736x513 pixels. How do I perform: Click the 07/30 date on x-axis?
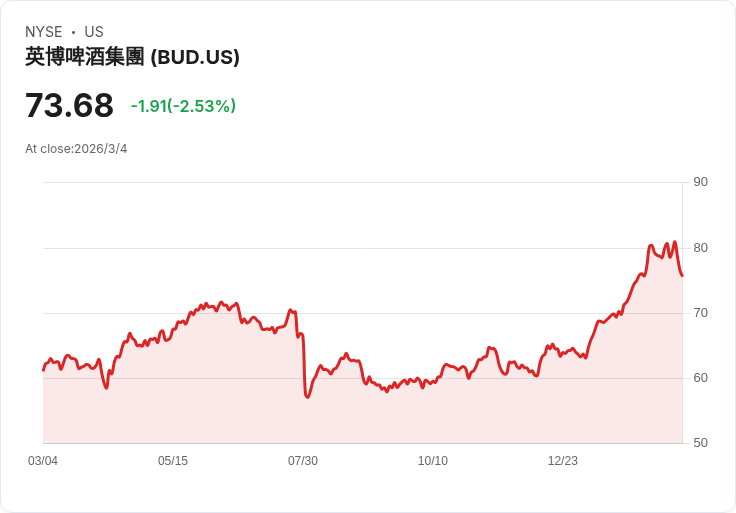tap(303, 461)
